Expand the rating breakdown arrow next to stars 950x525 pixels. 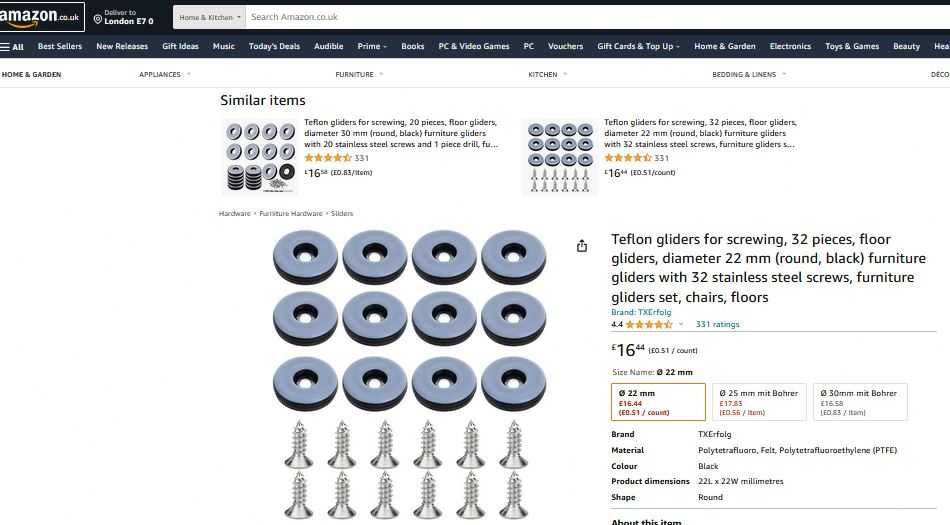(x=681, y=325)
